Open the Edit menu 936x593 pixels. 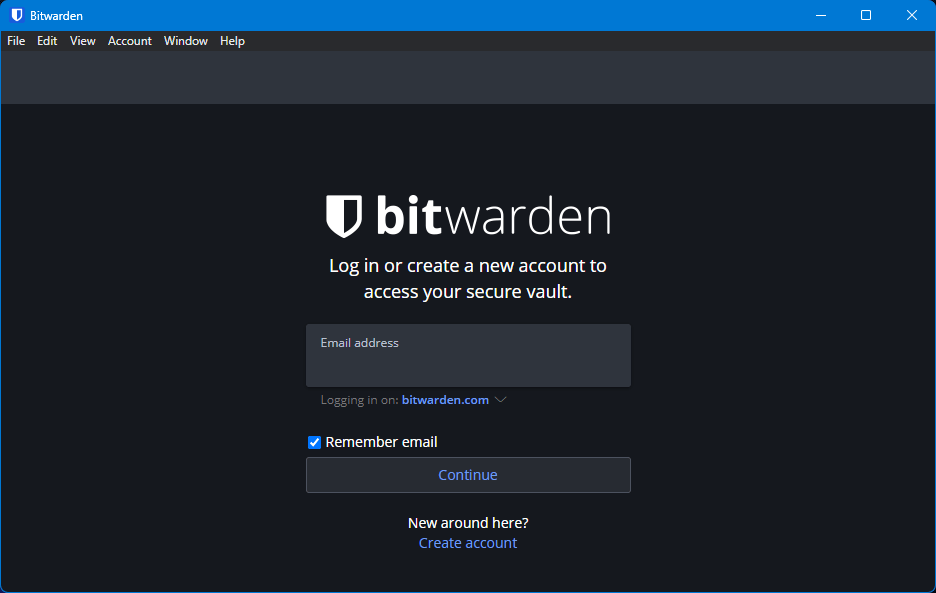coord(46,41)
